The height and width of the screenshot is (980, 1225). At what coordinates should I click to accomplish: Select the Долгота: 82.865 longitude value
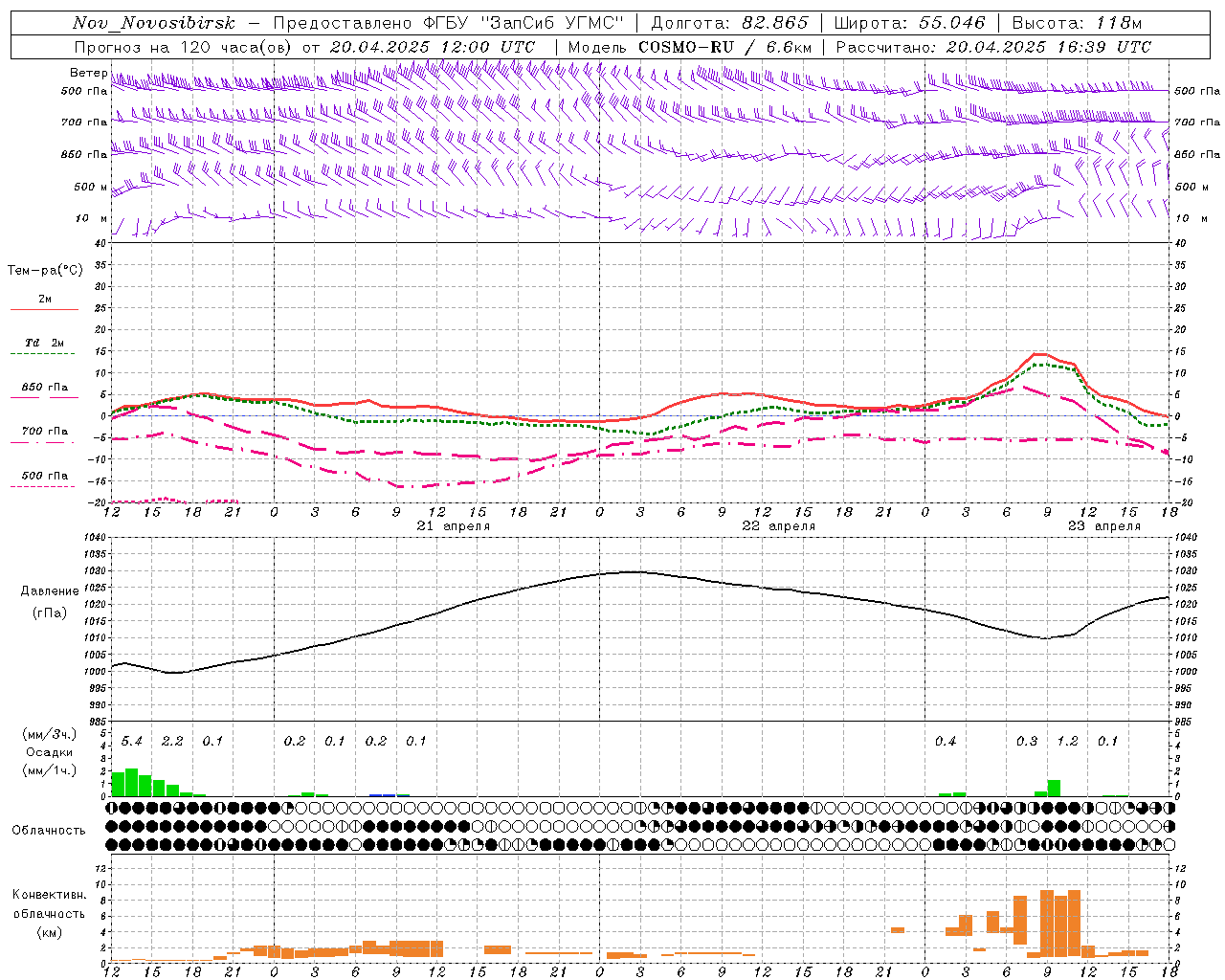(x=730, y=23)
